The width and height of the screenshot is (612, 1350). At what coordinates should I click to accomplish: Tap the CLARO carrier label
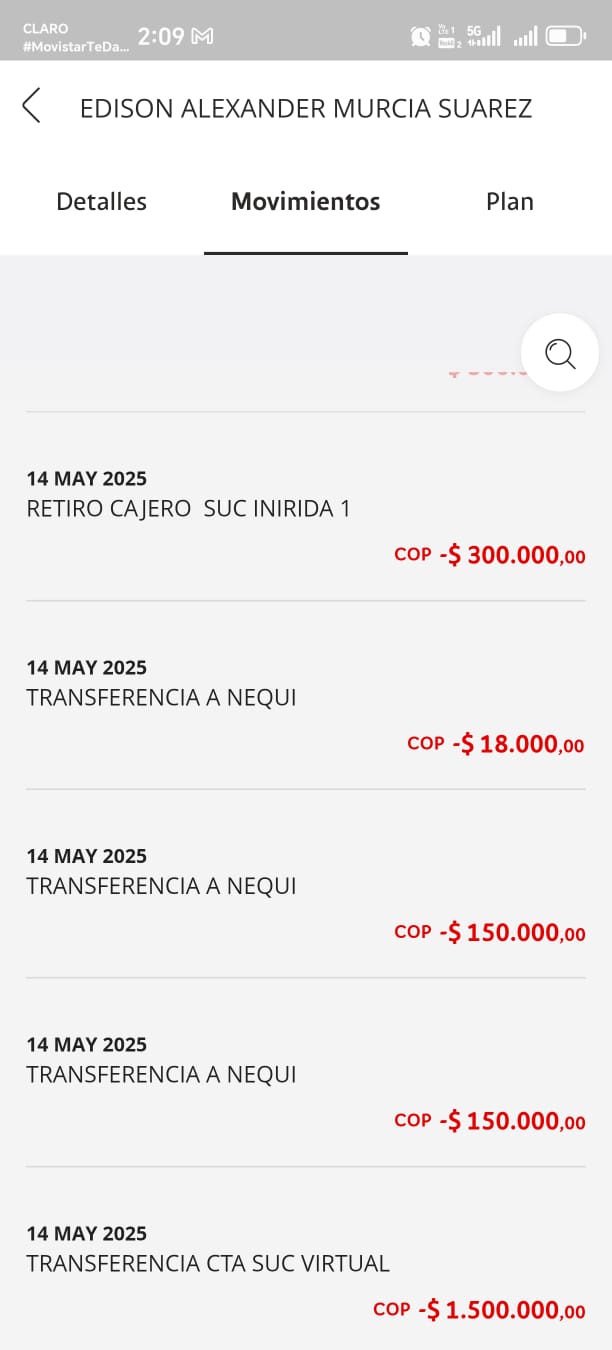tap(46, 29)
